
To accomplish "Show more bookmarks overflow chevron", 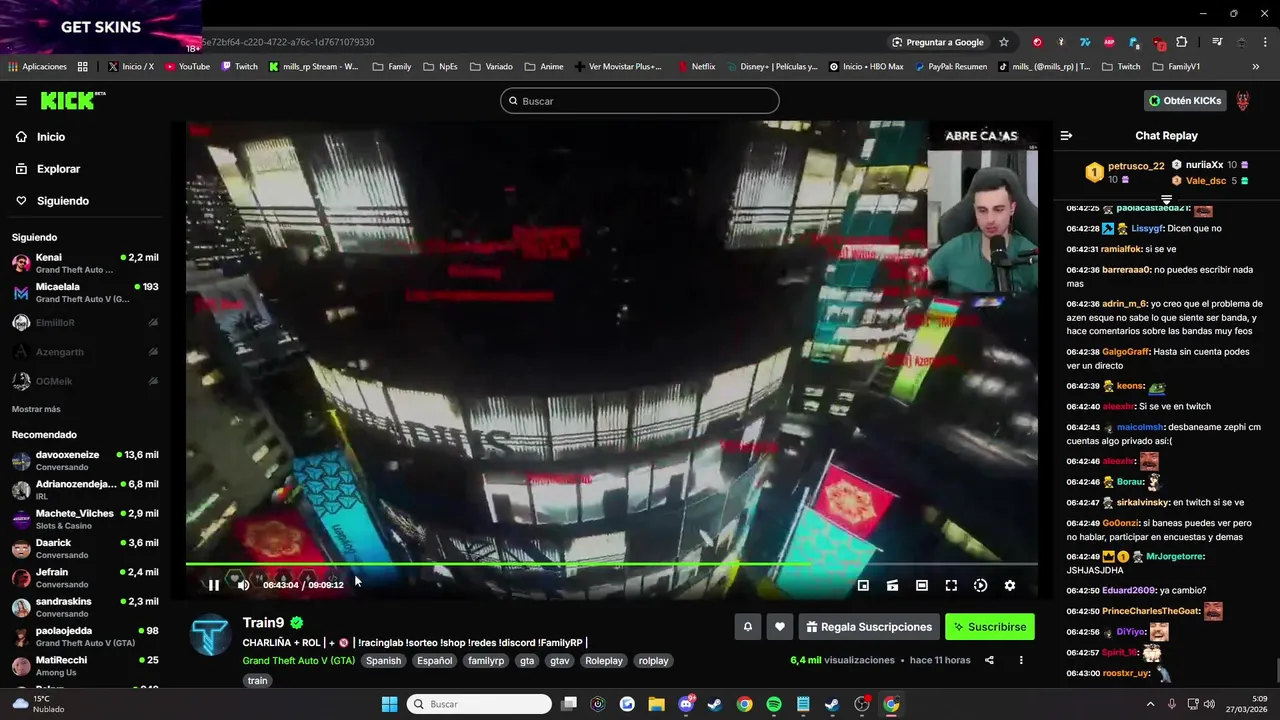I will [x=1256, y=67].
